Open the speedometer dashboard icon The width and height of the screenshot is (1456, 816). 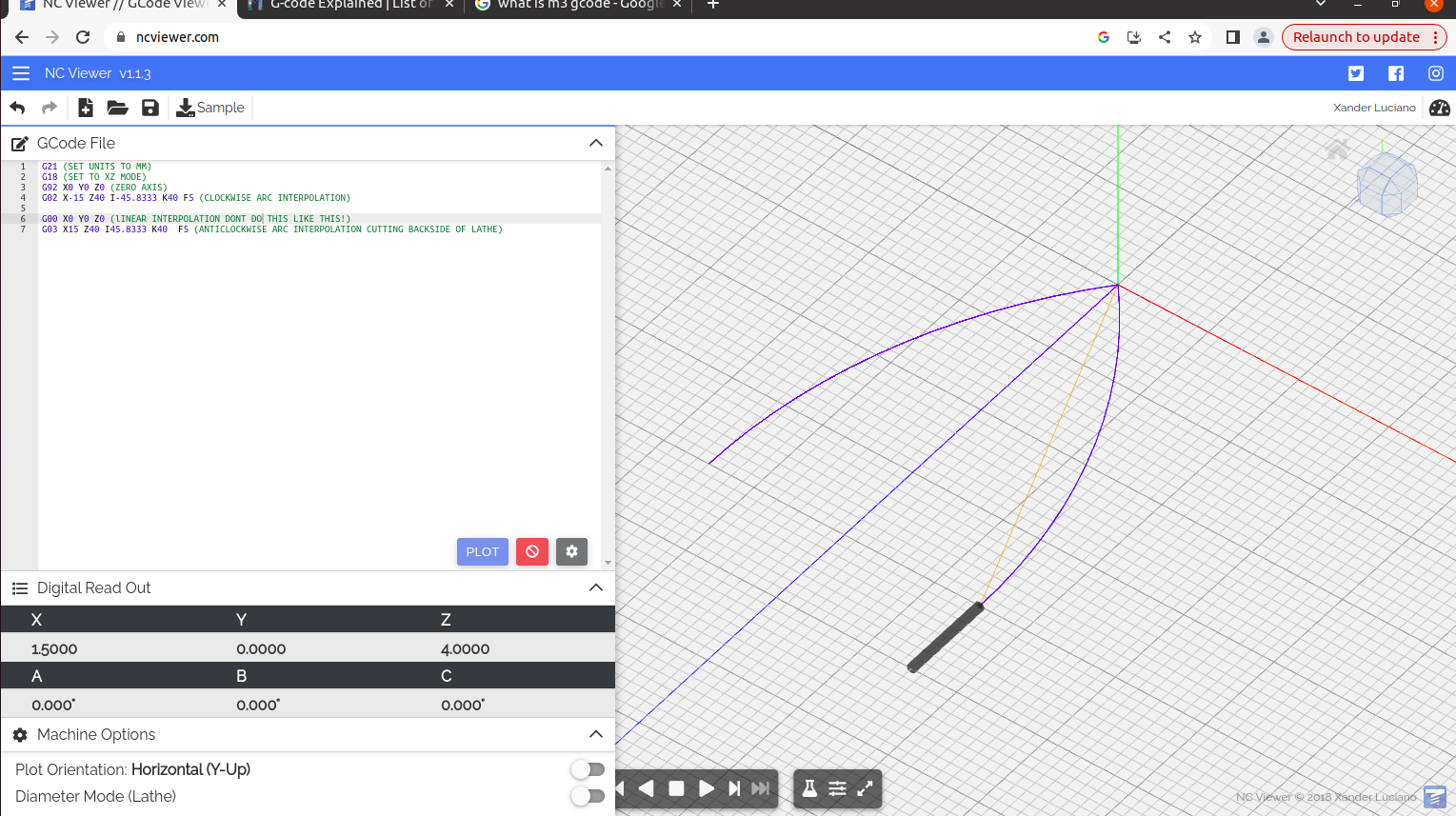[x=1440, y=108]
